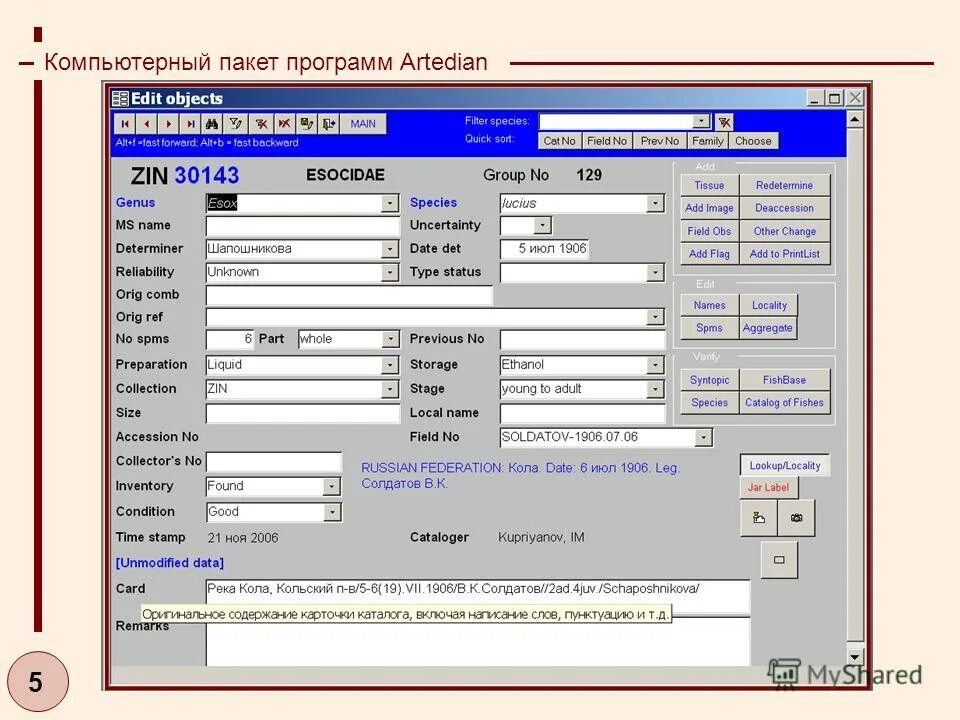Screen dimensions: 960x720
Task: Open the Filter species dropdown
Action: click(701, 121)
